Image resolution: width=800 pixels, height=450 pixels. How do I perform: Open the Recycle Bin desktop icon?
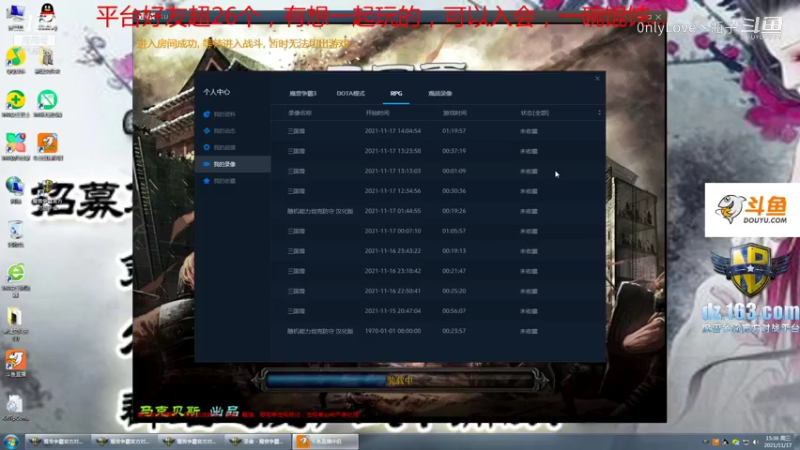click(15, 234)
